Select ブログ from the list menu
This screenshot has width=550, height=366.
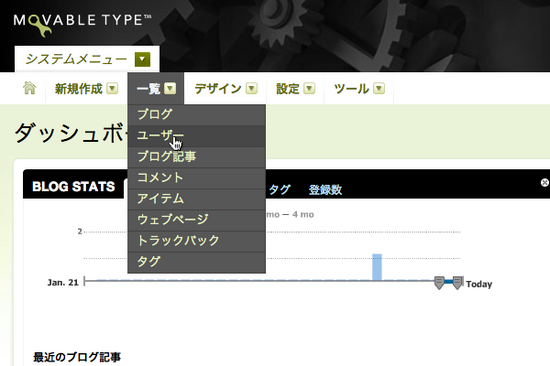pyautogui.click(x=196, y=115)
